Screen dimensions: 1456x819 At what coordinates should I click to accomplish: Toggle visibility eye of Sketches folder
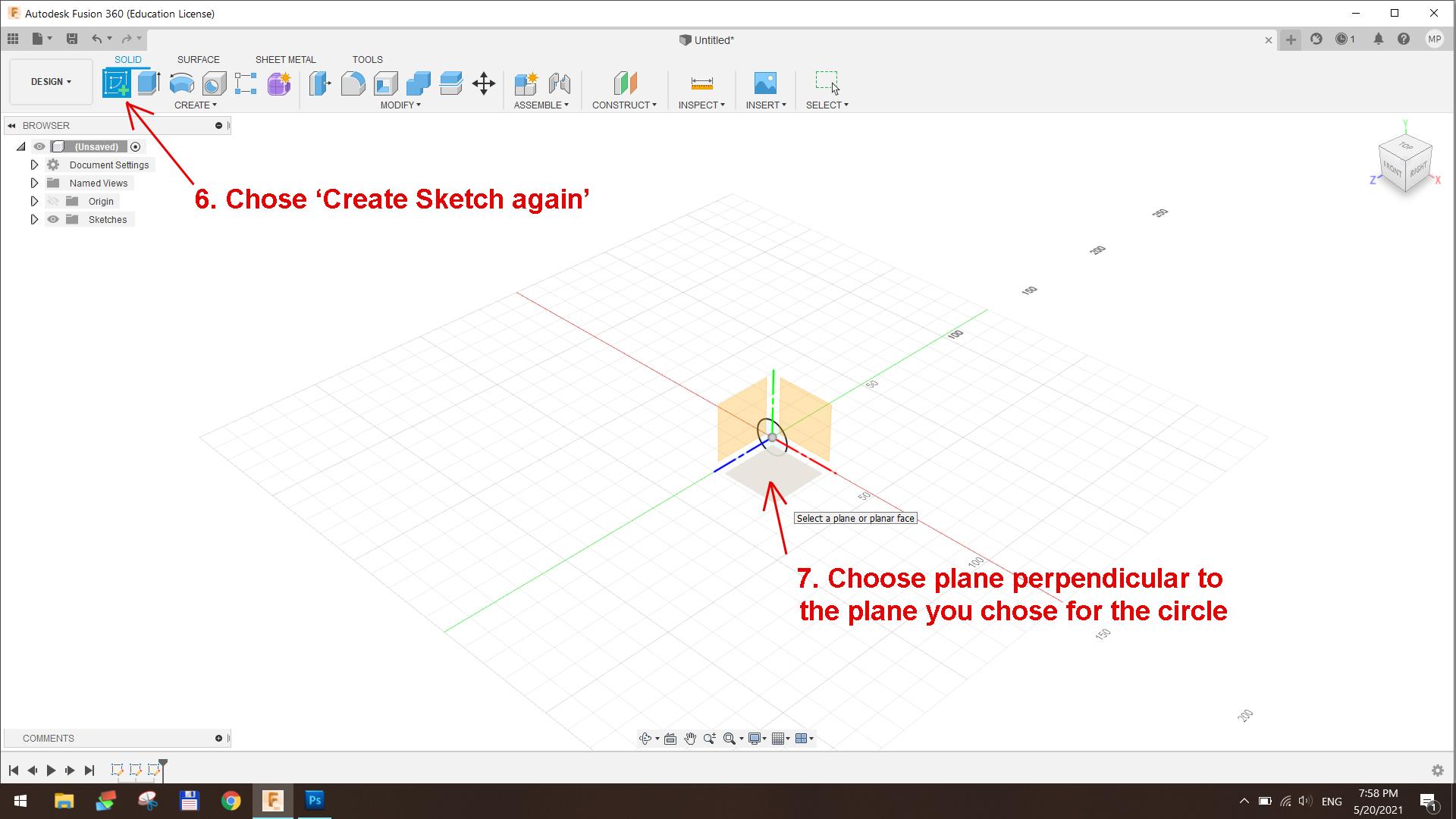pos(53,219)
